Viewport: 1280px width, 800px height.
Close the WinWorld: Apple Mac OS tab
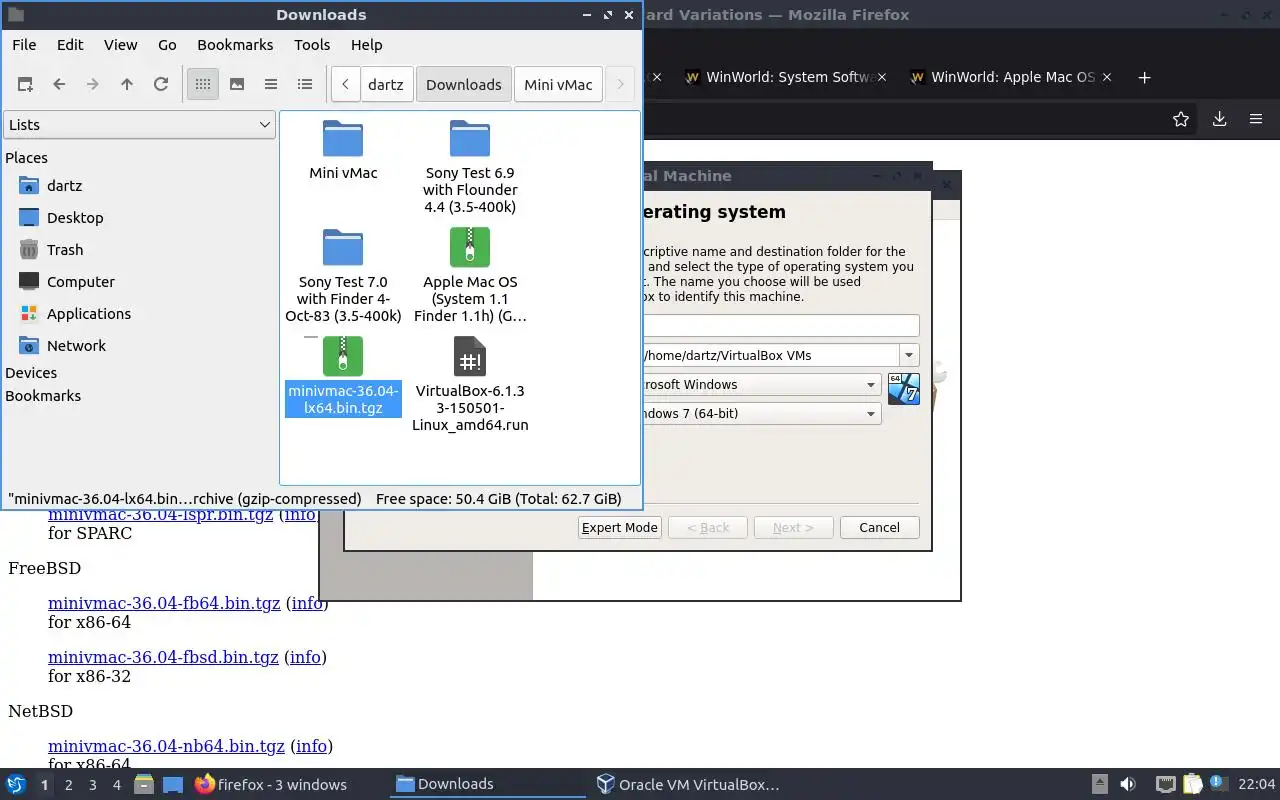click(x=1106, y=77)
